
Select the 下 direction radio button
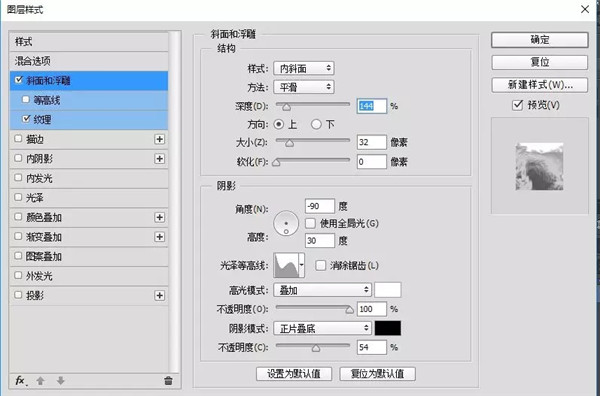point(316,124)
